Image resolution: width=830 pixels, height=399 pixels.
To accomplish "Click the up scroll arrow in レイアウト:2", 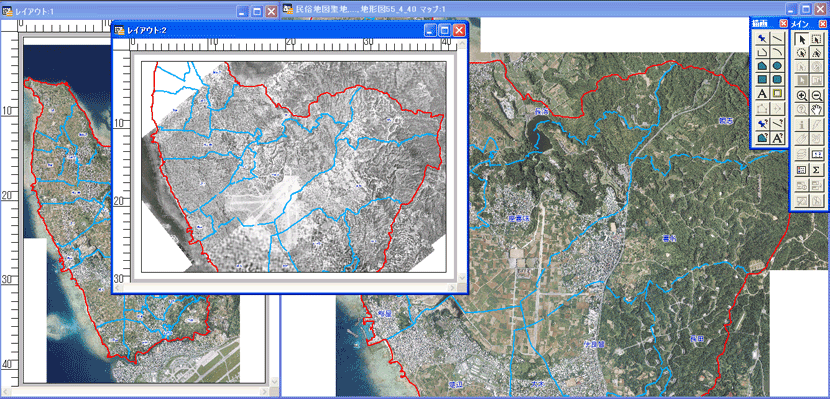I will pos(462,43).
